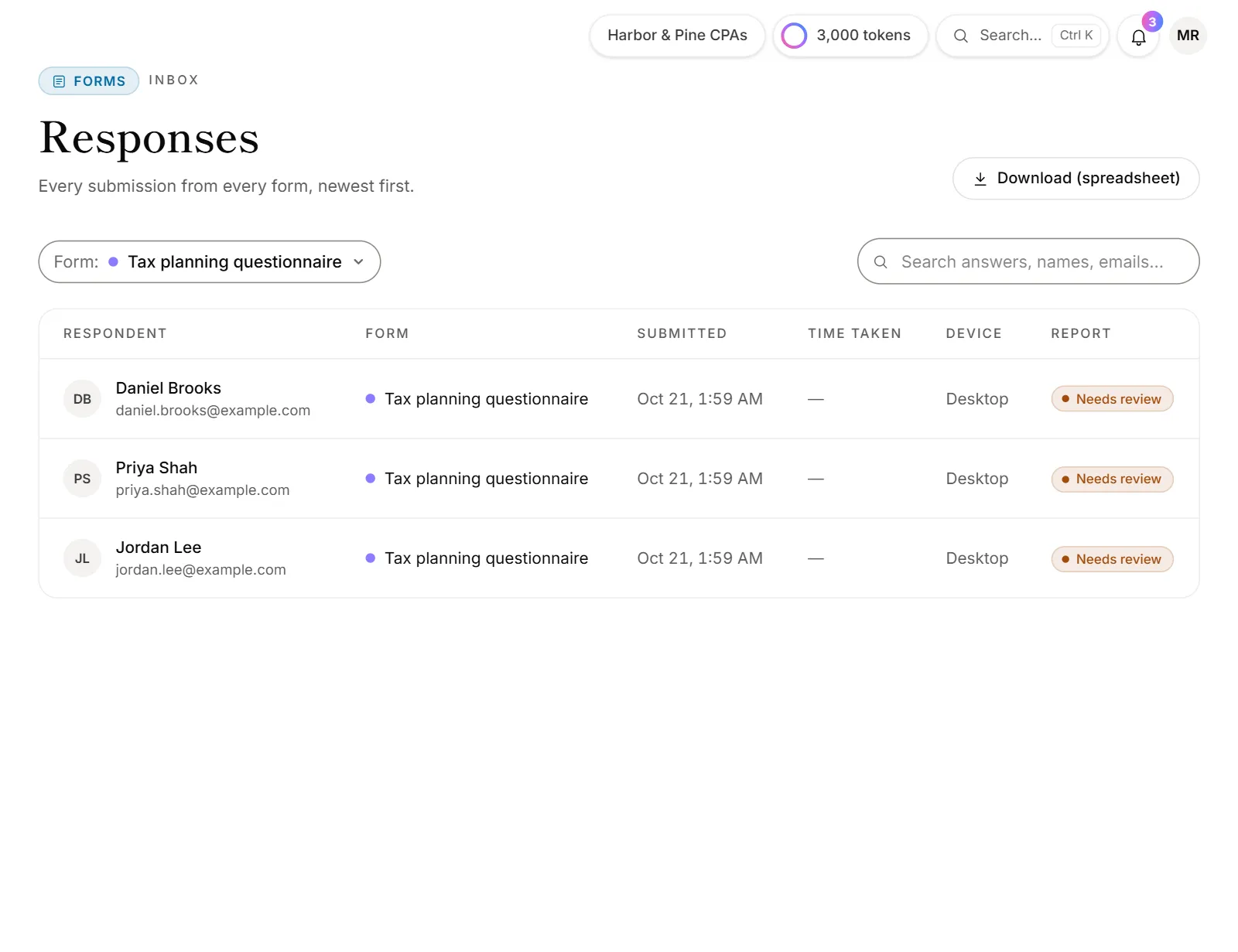The width and height of the screenshot is (1238, 952).
Task: Click the magnifier in the answers search field
Action: (881, 262)
